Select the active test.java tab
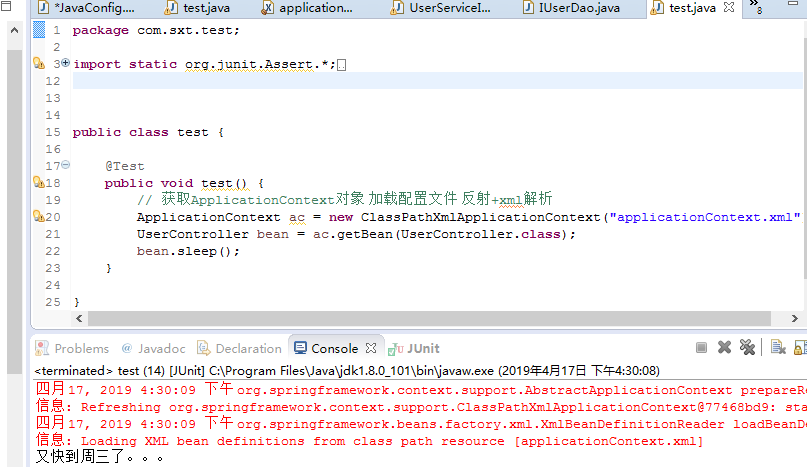Viewport: 807px width, 467px height. pyautogui.click(x=685, y=8)
